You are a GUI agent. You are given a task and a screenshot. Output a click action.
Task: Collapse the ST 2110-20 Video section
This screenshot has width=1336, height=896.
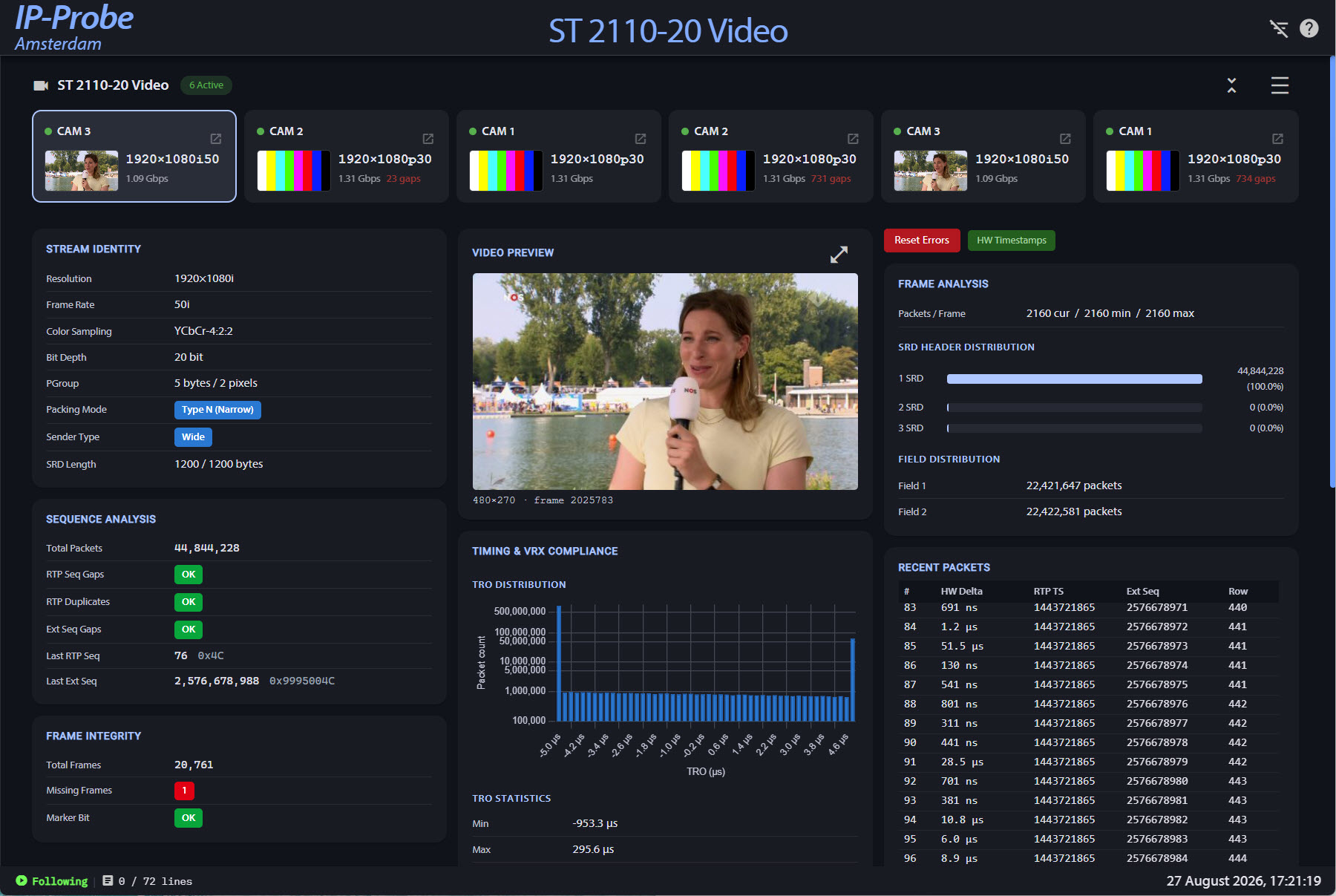[1231, 85]
